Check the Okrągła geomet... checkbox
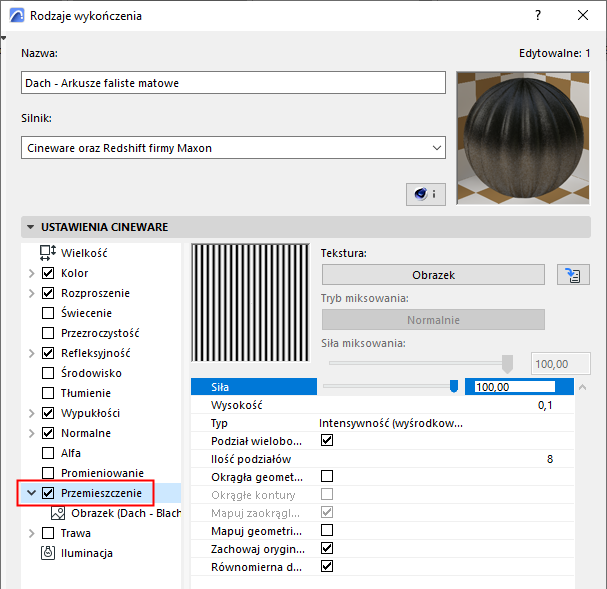The height and width of the screenshot is (589, 607). point(327,476)
